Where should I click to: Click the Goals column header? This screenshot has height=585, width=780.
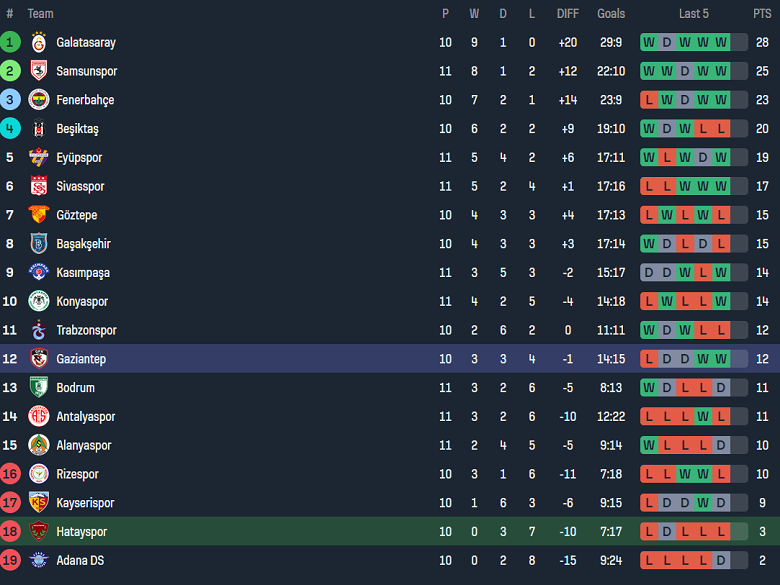(611, 14)
